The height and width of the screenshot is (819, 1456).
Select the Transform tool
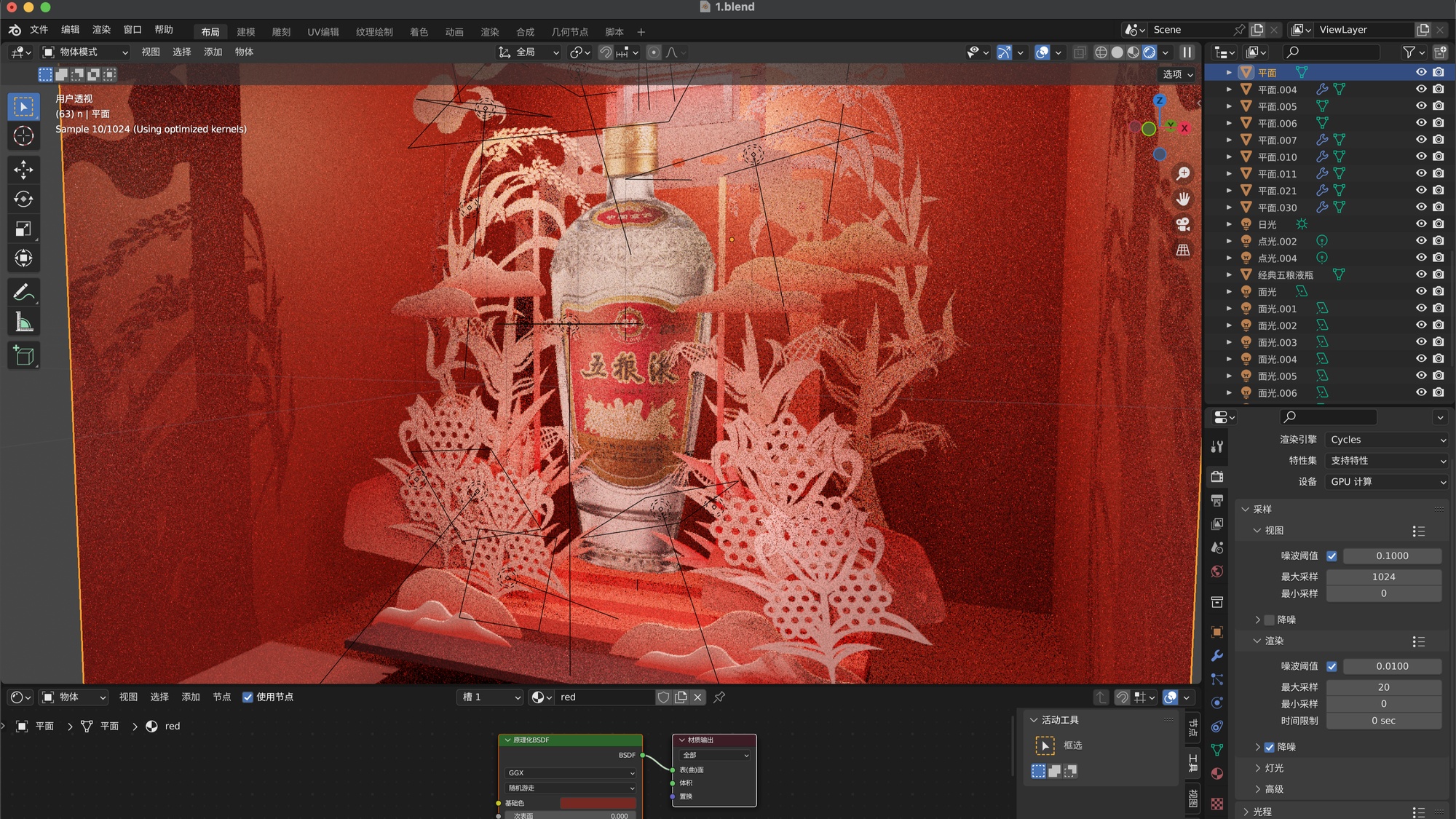(23, 258)
